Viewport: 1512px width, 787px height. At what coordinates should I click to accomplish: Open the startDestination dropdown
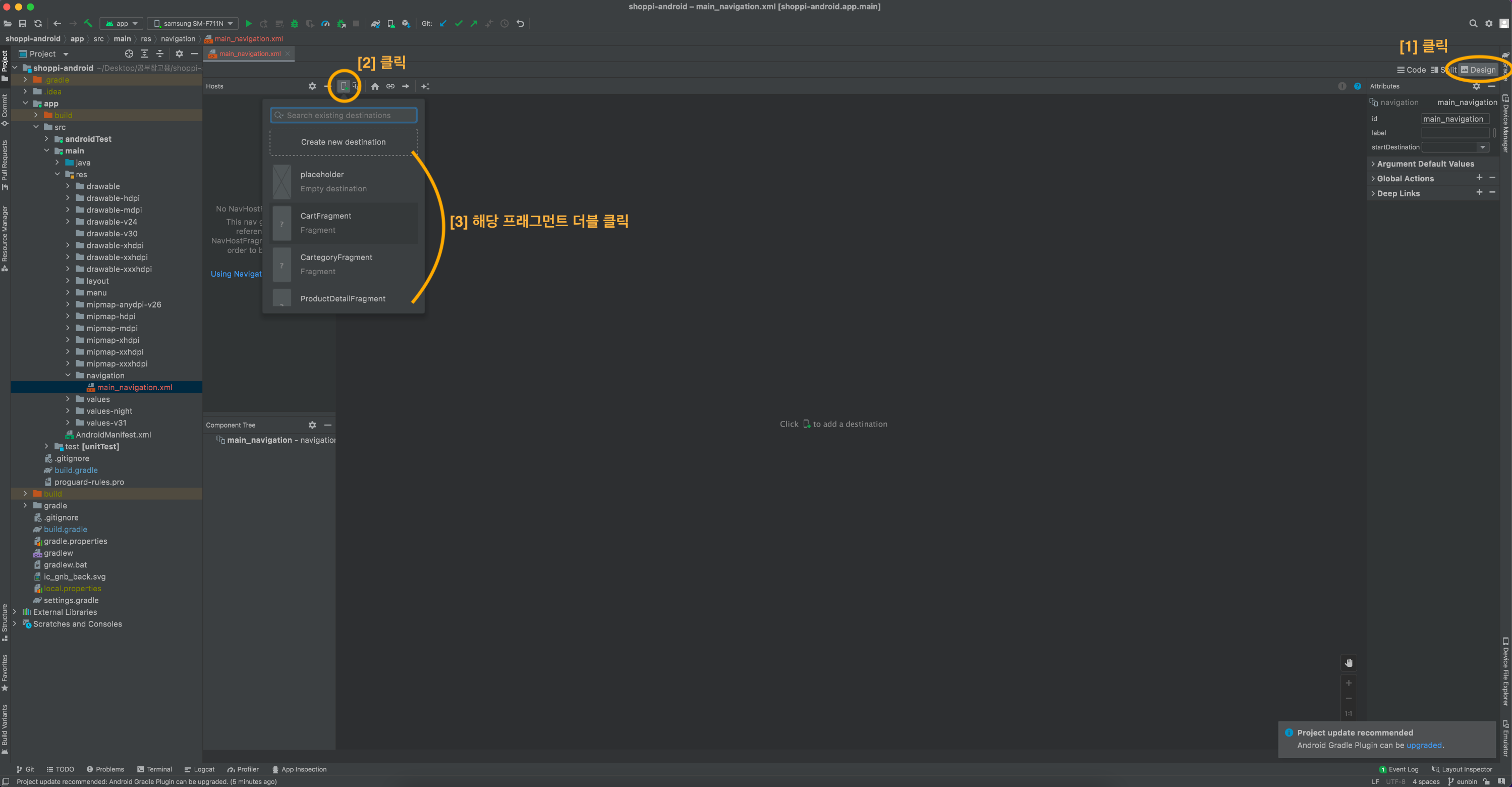(1482, 147)
